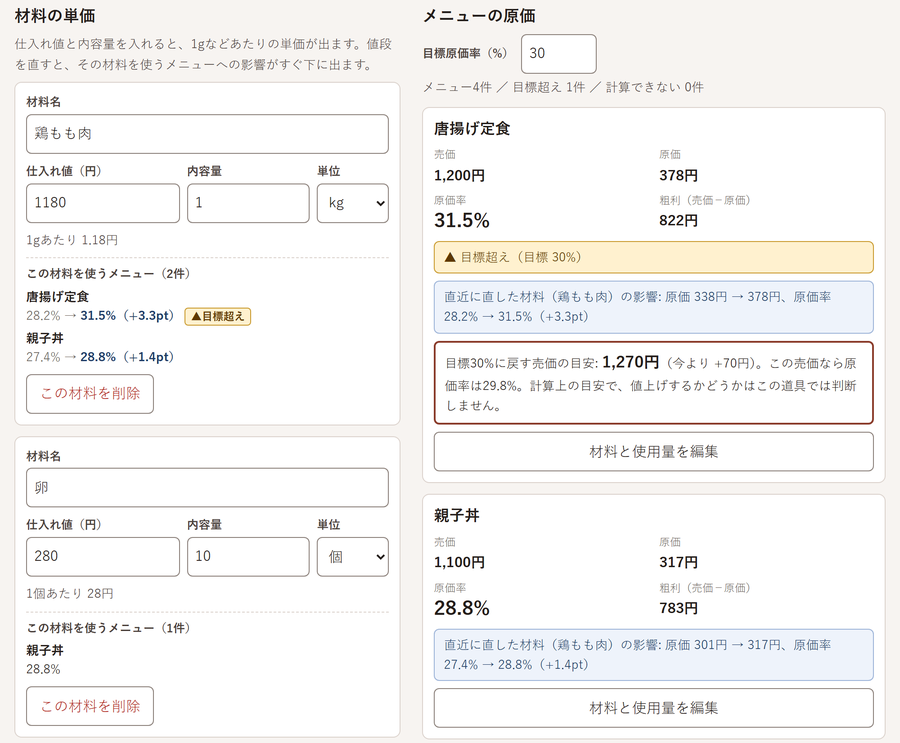This screenshot has height=743, width=900.
Task: Click the 材料の単価 heading
Action: (55, 16)
